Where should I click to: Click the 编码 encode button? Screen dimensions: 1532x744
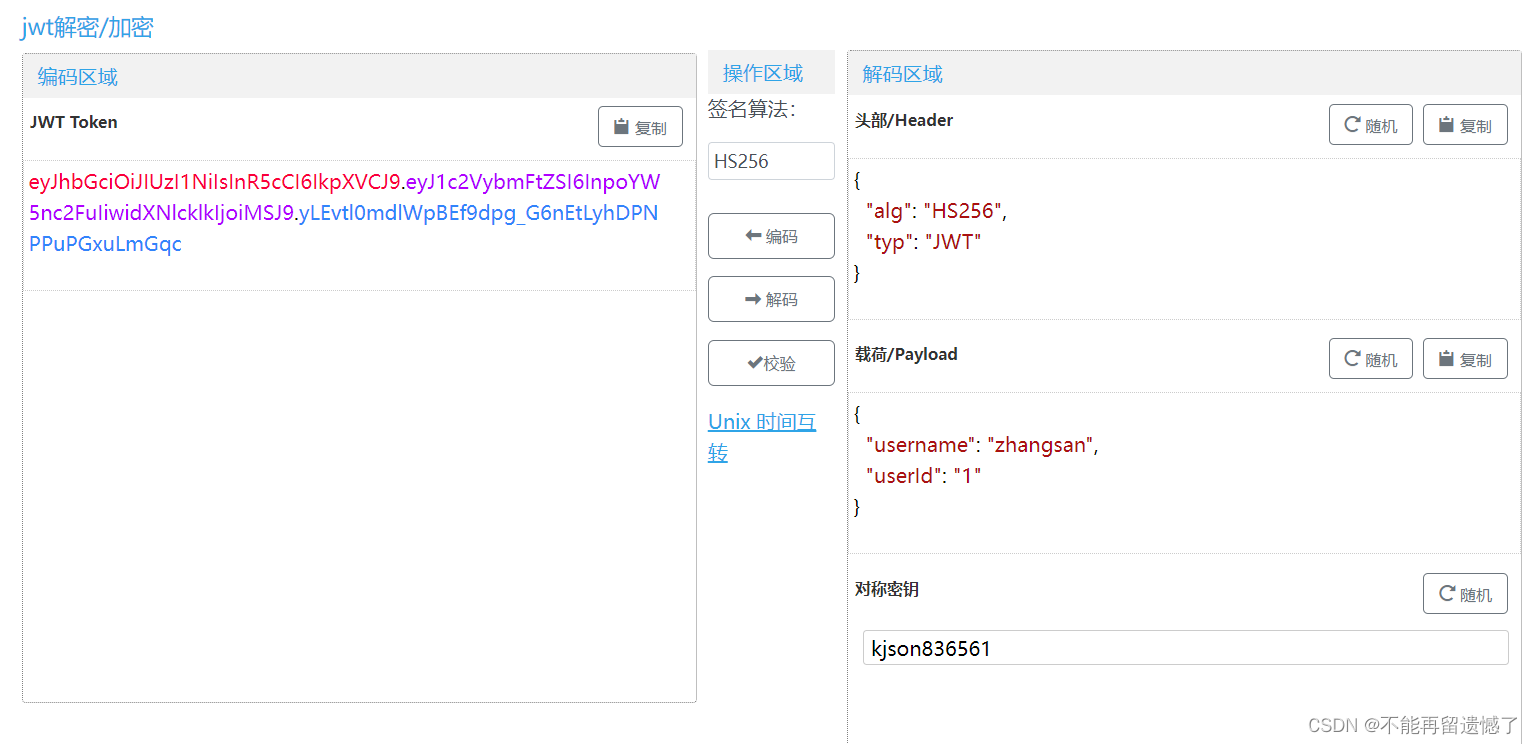(771, 236)
